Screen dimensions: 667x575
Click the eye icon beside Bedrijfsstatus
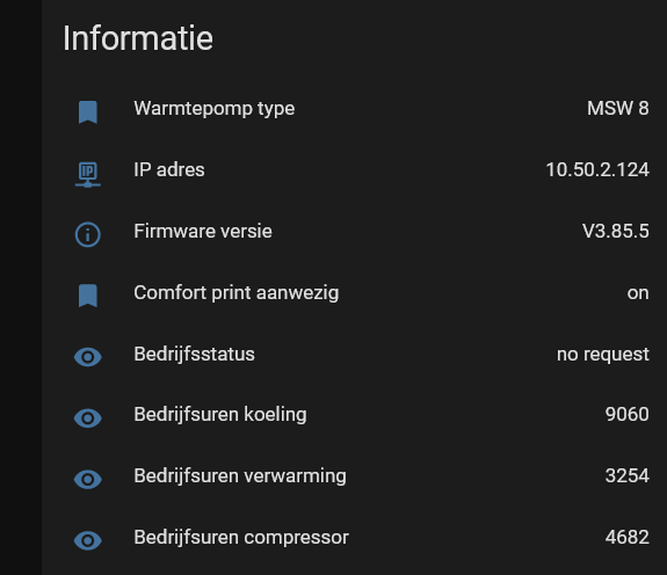tap(88, 357)
